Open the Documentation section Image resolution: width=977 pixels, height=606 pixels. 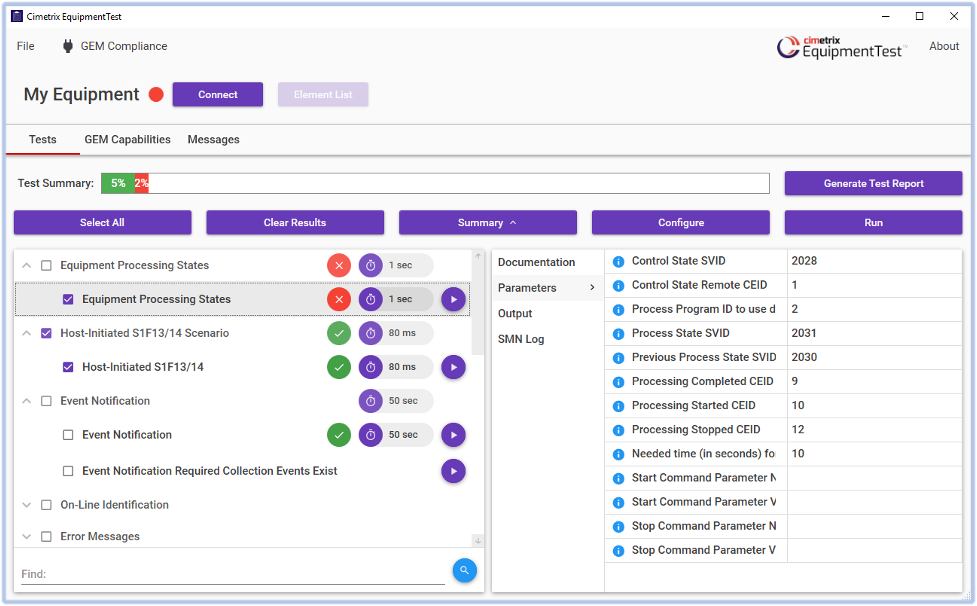tap(536, 263)
